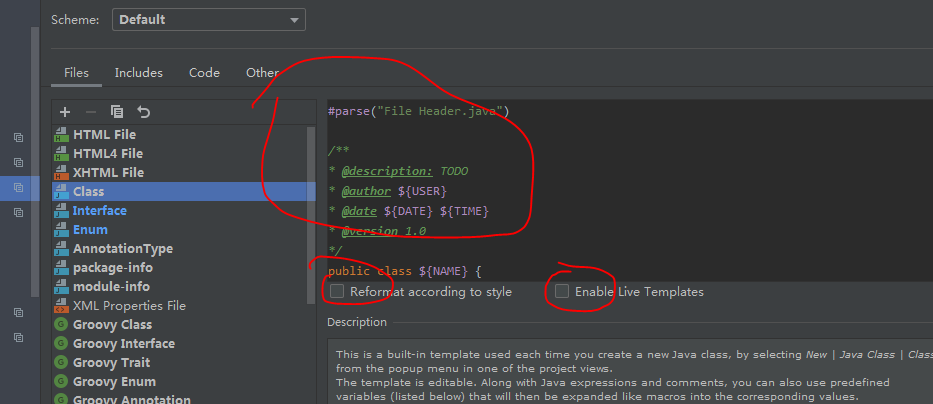The height and width of the screenshot is (404, 933).
Task: Switch to the Other tab
Action: pos(262,73)
